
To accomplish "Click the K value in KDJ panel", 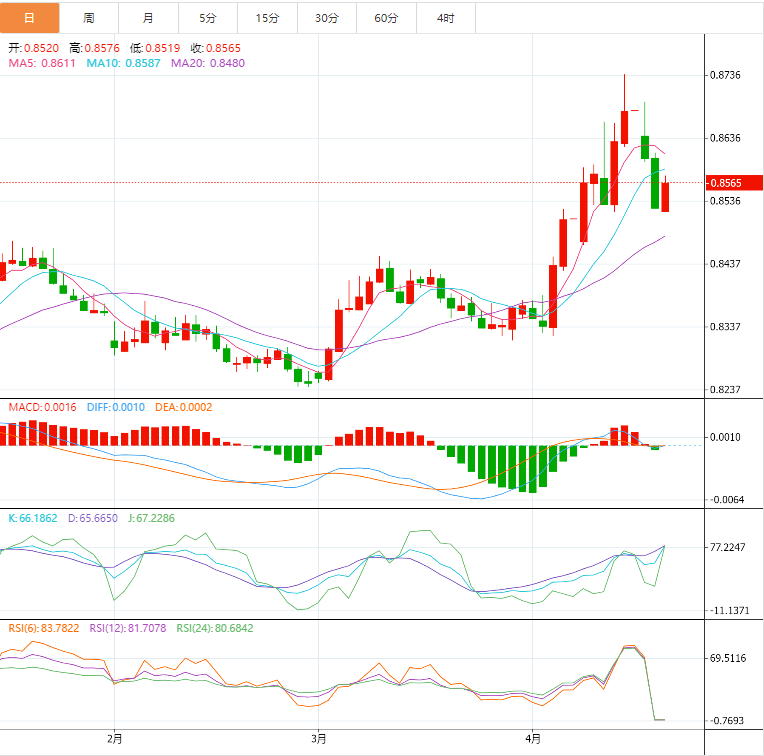I will 33,518.
